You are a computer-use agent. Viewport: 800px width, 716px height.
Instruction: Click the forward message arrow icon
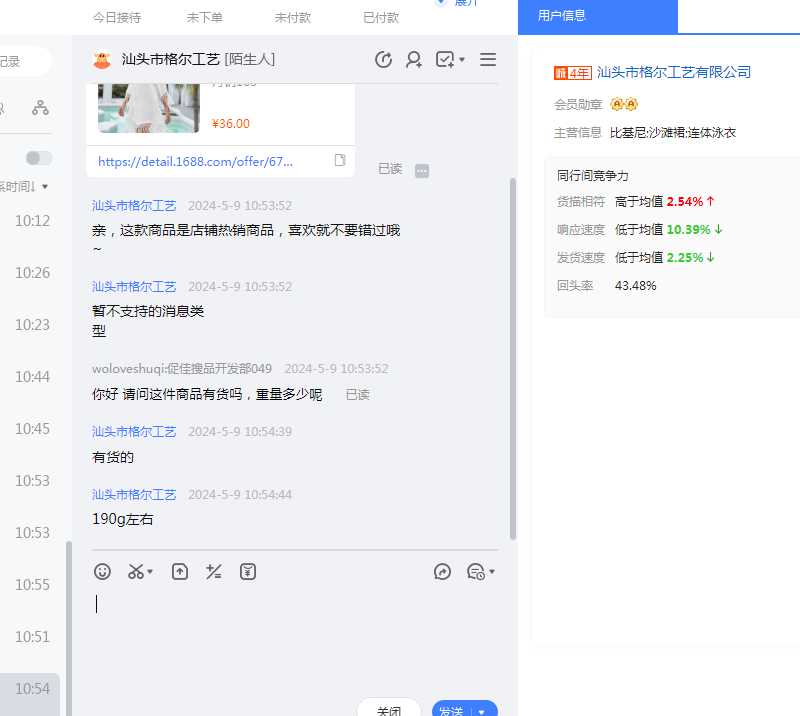tap(442, 571)
